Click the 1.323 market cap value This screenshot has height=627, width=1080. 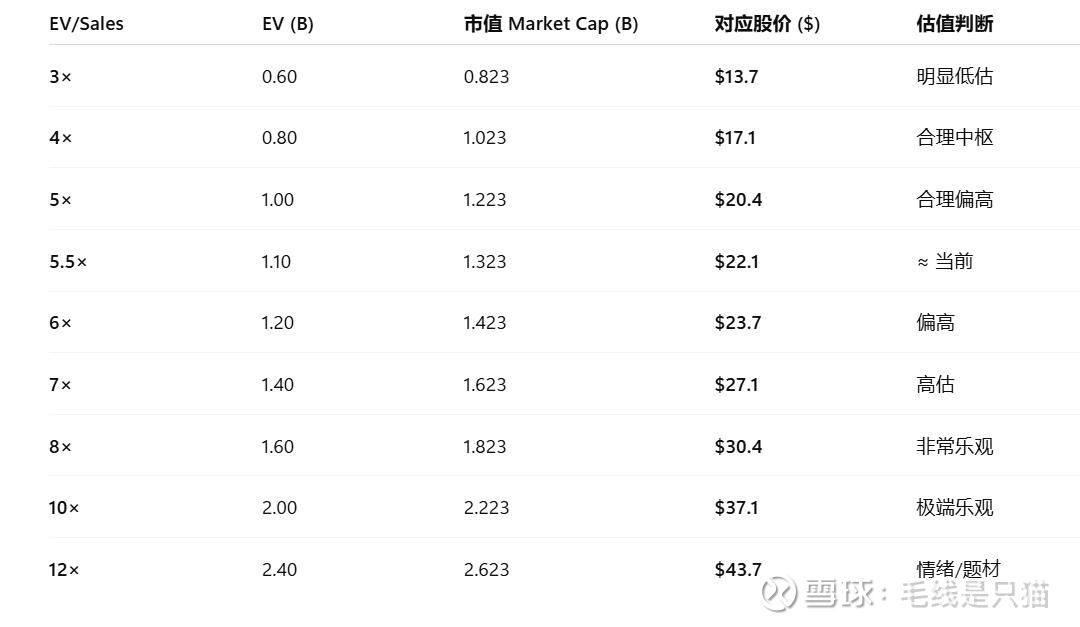pyautogui.click(x=485, y=261)
